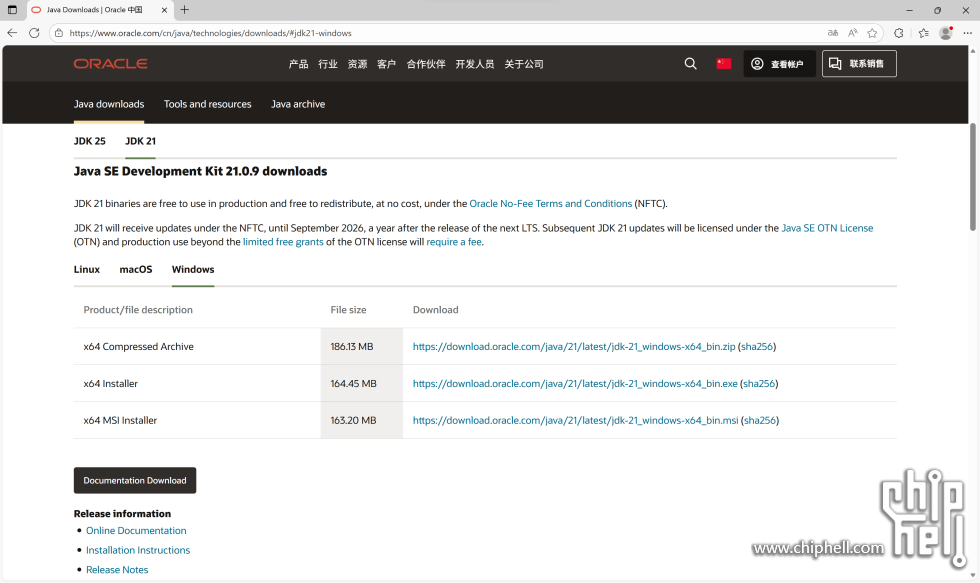Open the Edge profile avatar icon
The width and height of the screenshot is (980, 583).
point(945,33)
